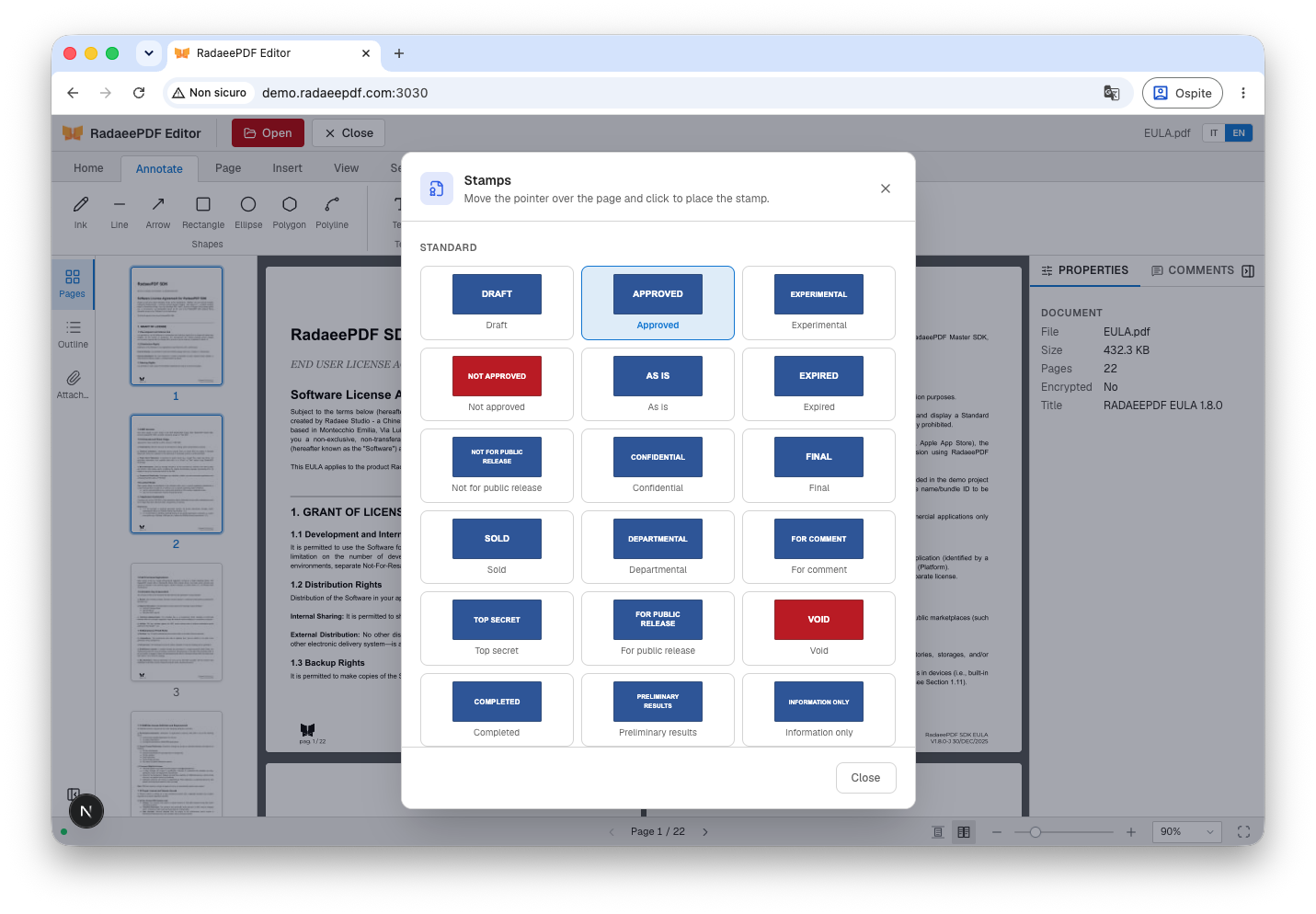
Task: Choose the As is stamp
Action: pyautogui.click(x=658, y=384)
